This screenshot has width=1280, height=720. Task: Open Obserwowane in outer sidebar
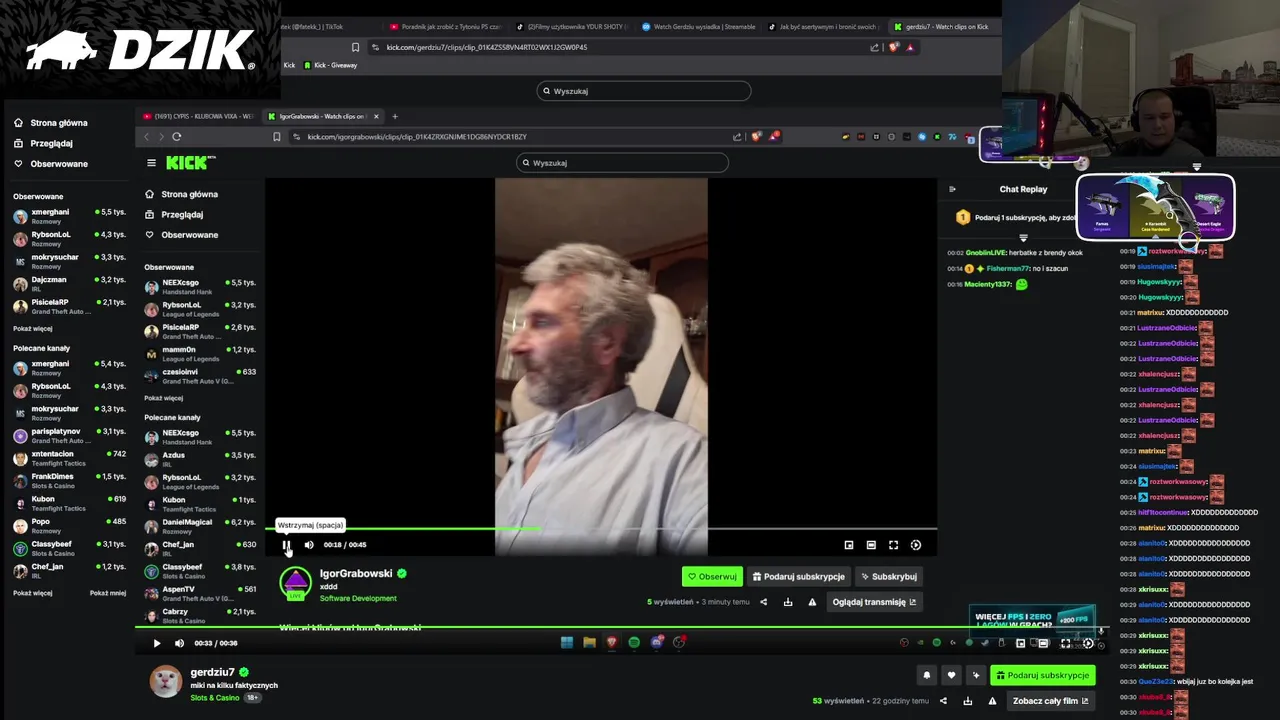click(x=51, y=164)
